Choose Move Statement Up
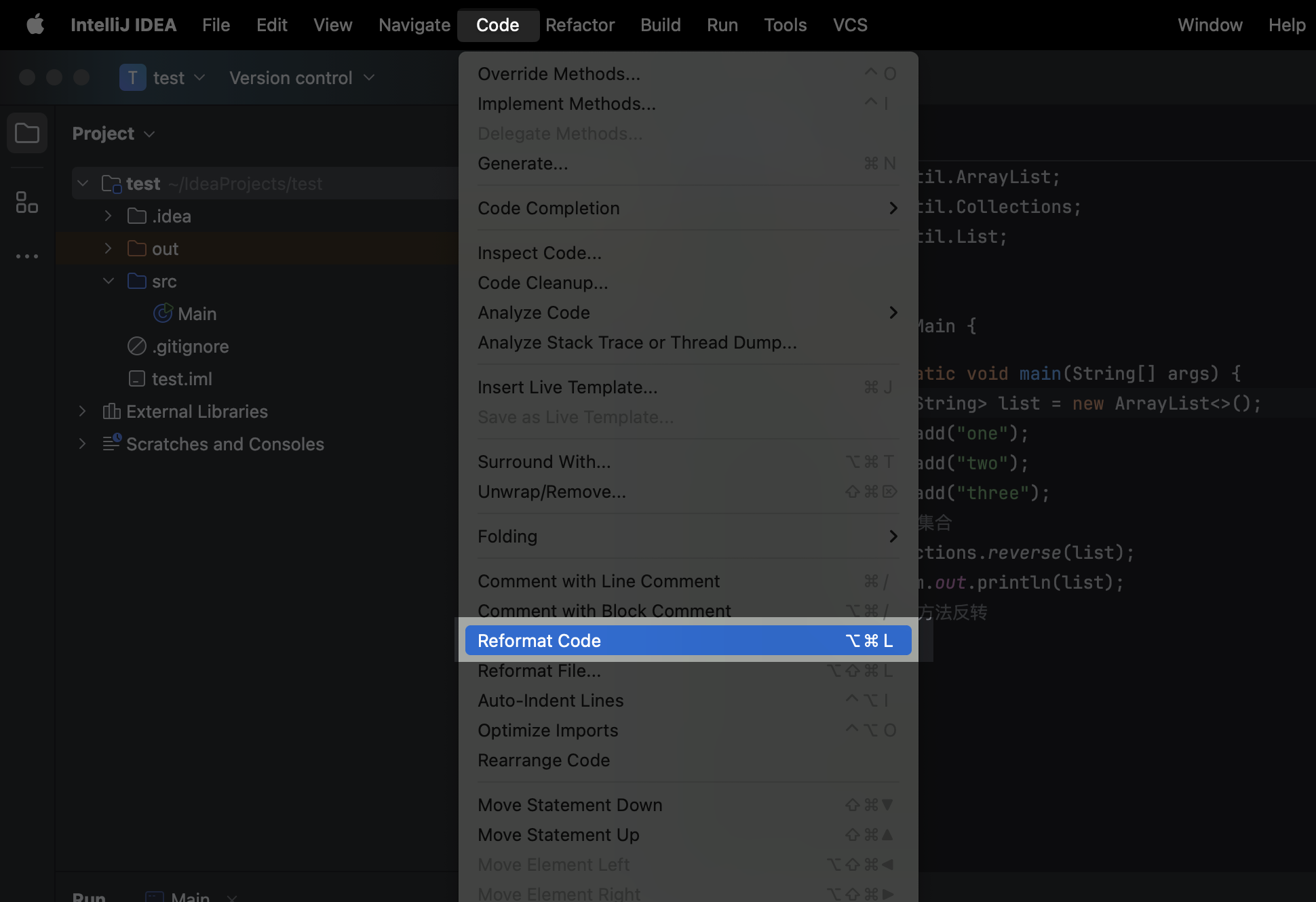Viewport: 1316px width, 902px height. pyautogui.click(x=688, y=835)
